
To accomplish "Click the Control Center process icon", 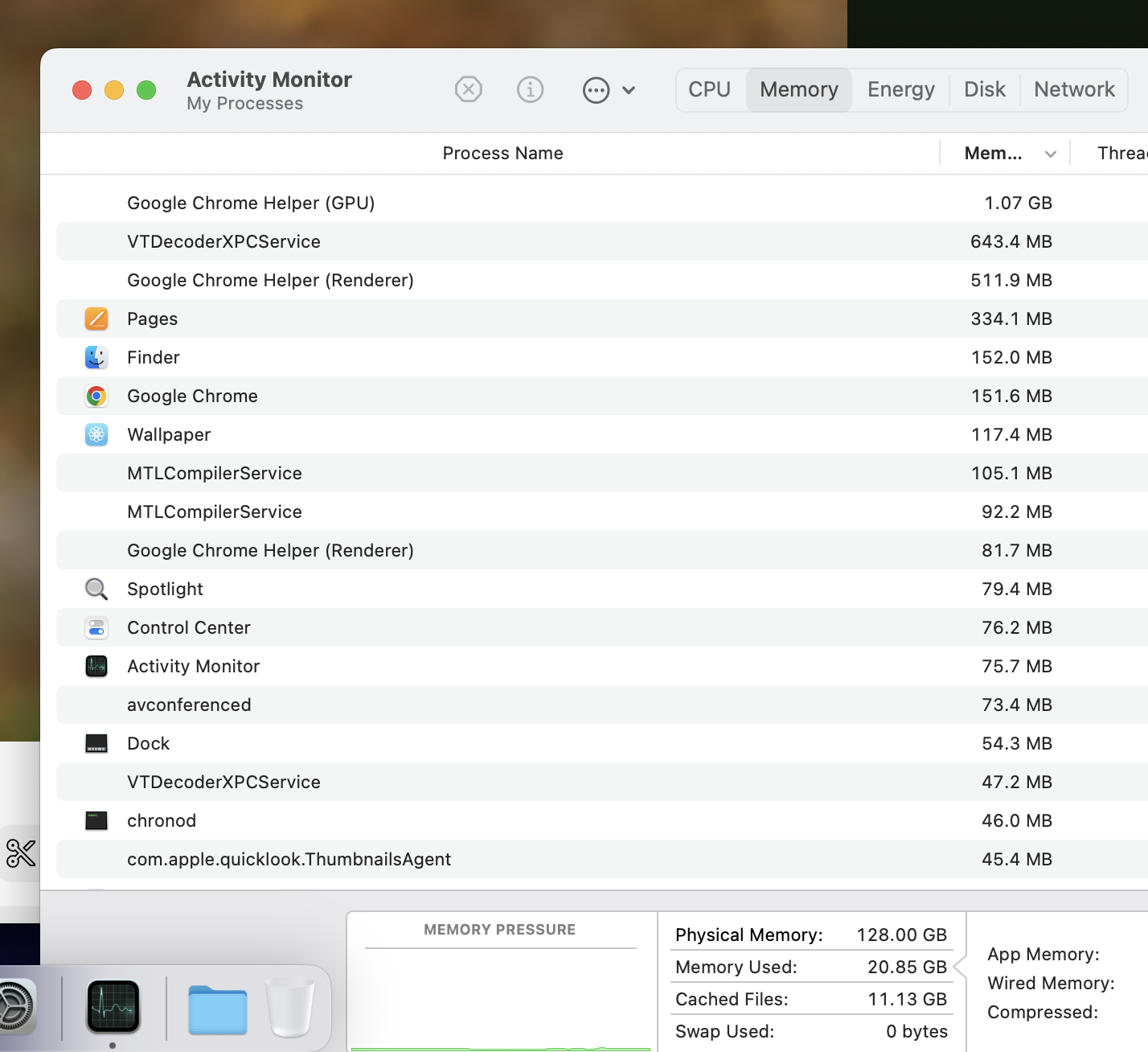I will coord(96,627).
